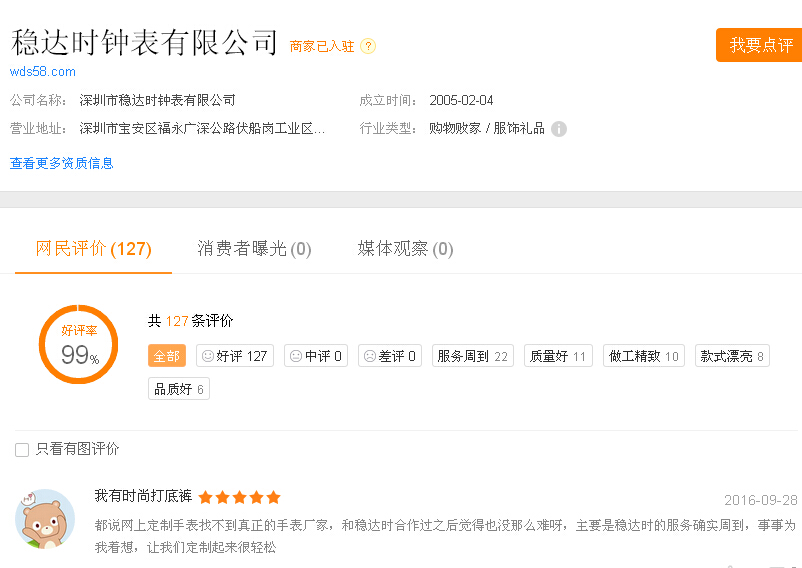
Task: Click the 99% 好评率 progress ring
Action: point(78,344)
